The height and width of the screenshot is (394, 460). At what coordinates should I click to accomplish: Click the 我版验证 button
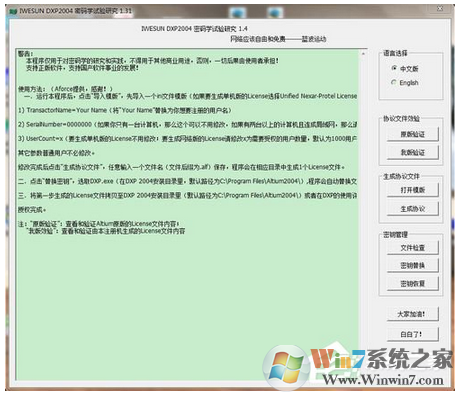pos(413,152)
